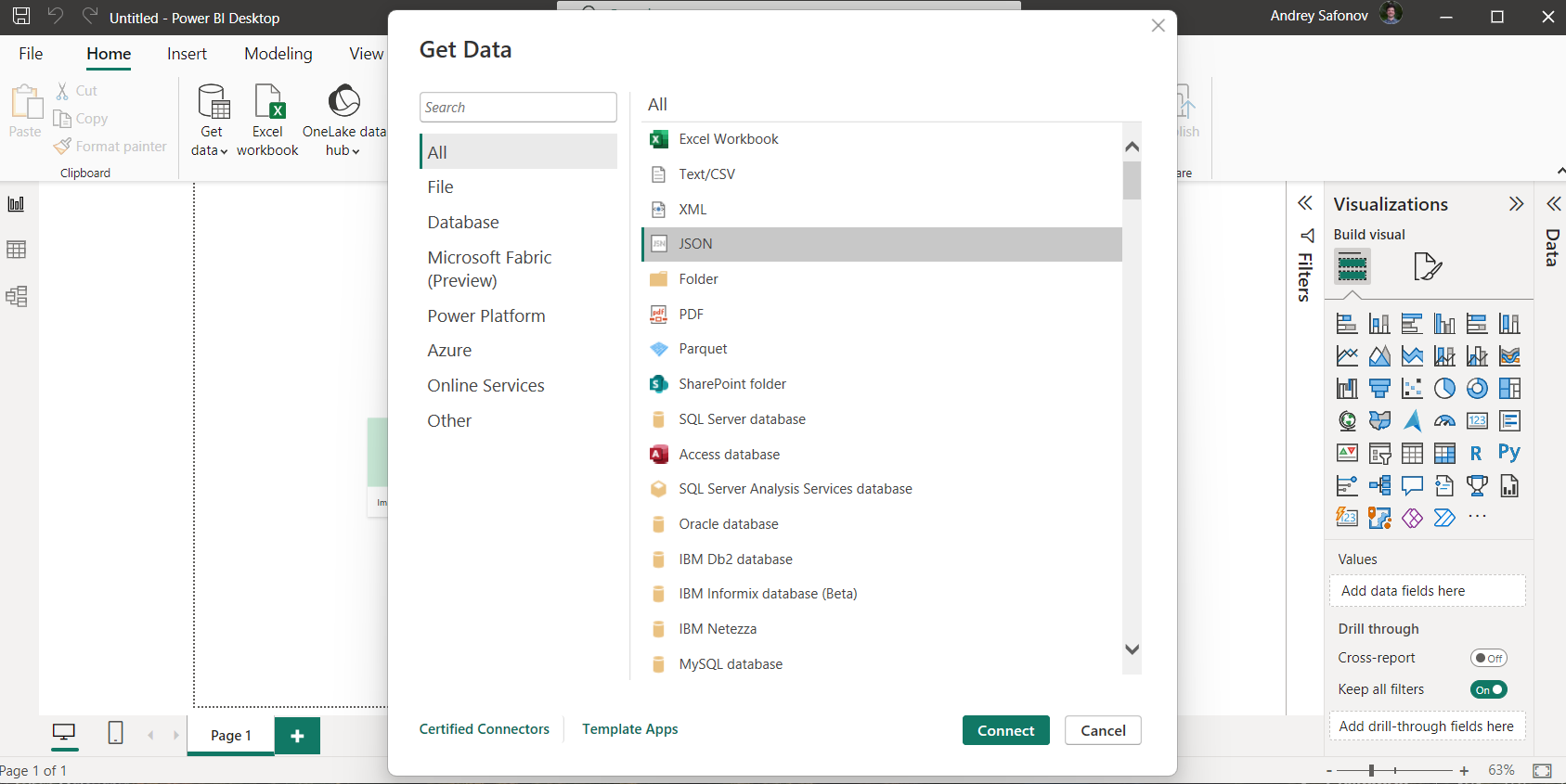The image size is (1566, 784).
Task: Show more visuals via the ellipsis
Action: (1477, 517)
